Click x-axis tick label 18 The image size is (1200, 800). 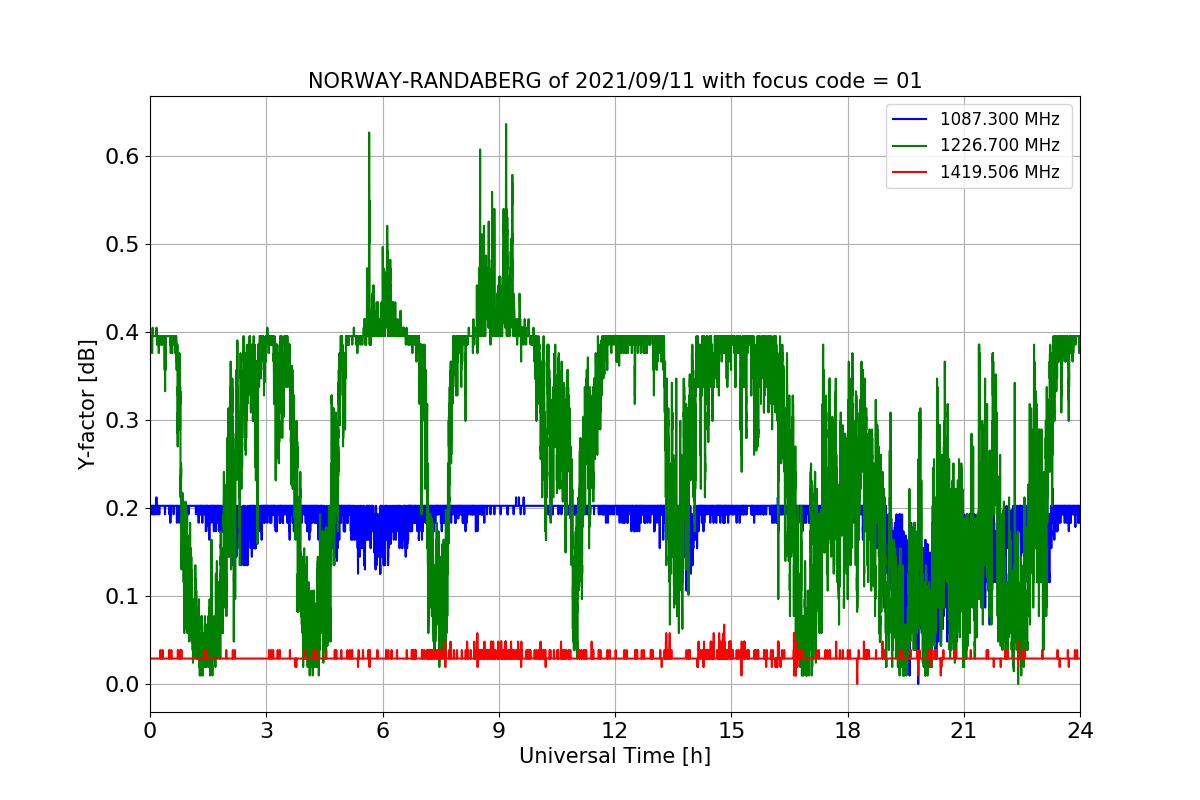[848, 730]
